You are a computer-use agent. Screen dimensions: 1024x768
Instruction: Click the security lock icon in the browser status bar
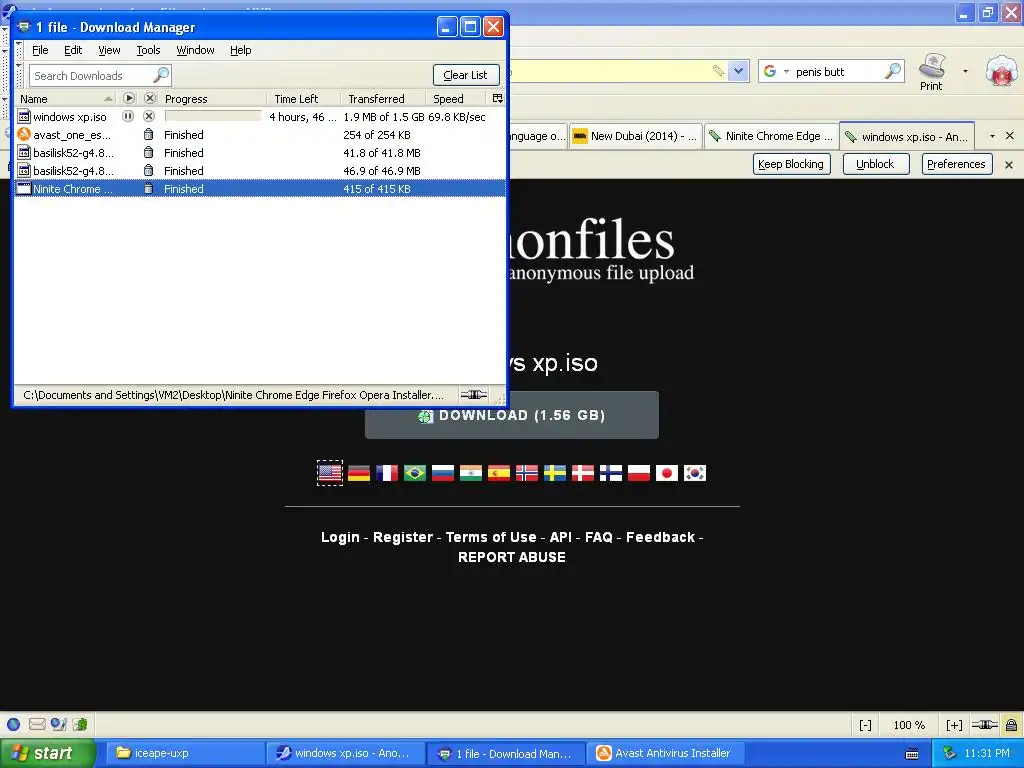[1012, 725]
